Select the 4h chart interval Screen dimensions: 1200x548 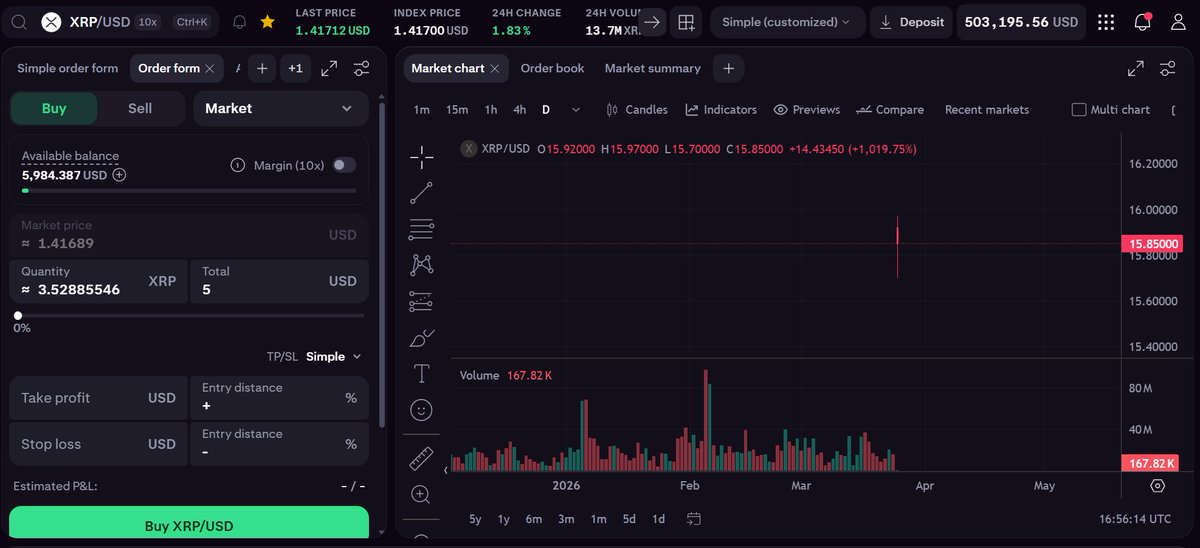pos(519,109)
